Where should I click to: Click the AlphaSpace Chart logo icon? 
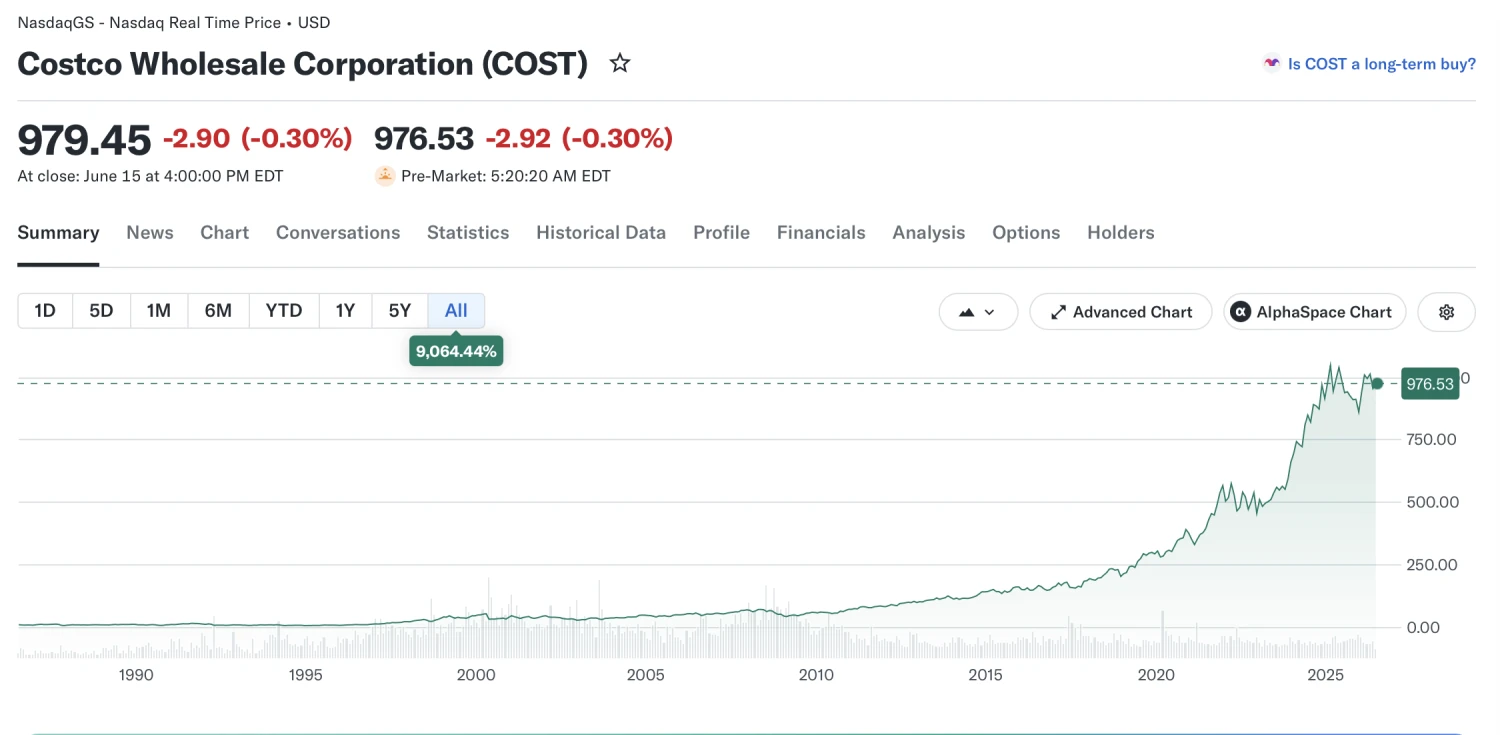pos(1240,312)
